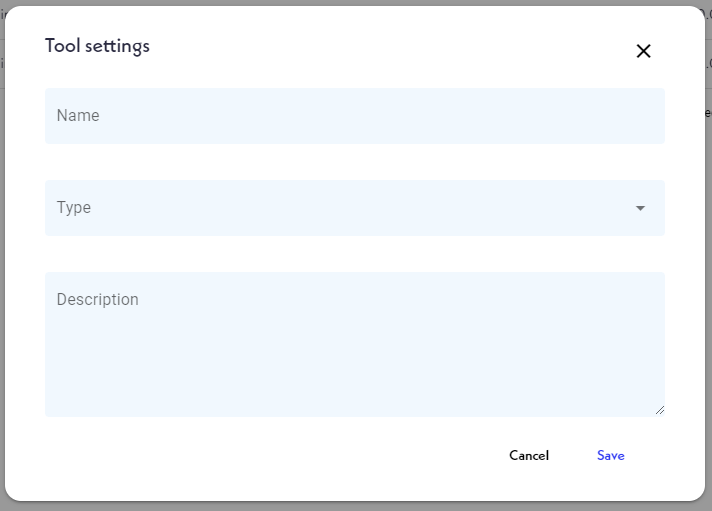Click the "Name" placeholder text
Viewport: 712px width, 511px height.
78,116
